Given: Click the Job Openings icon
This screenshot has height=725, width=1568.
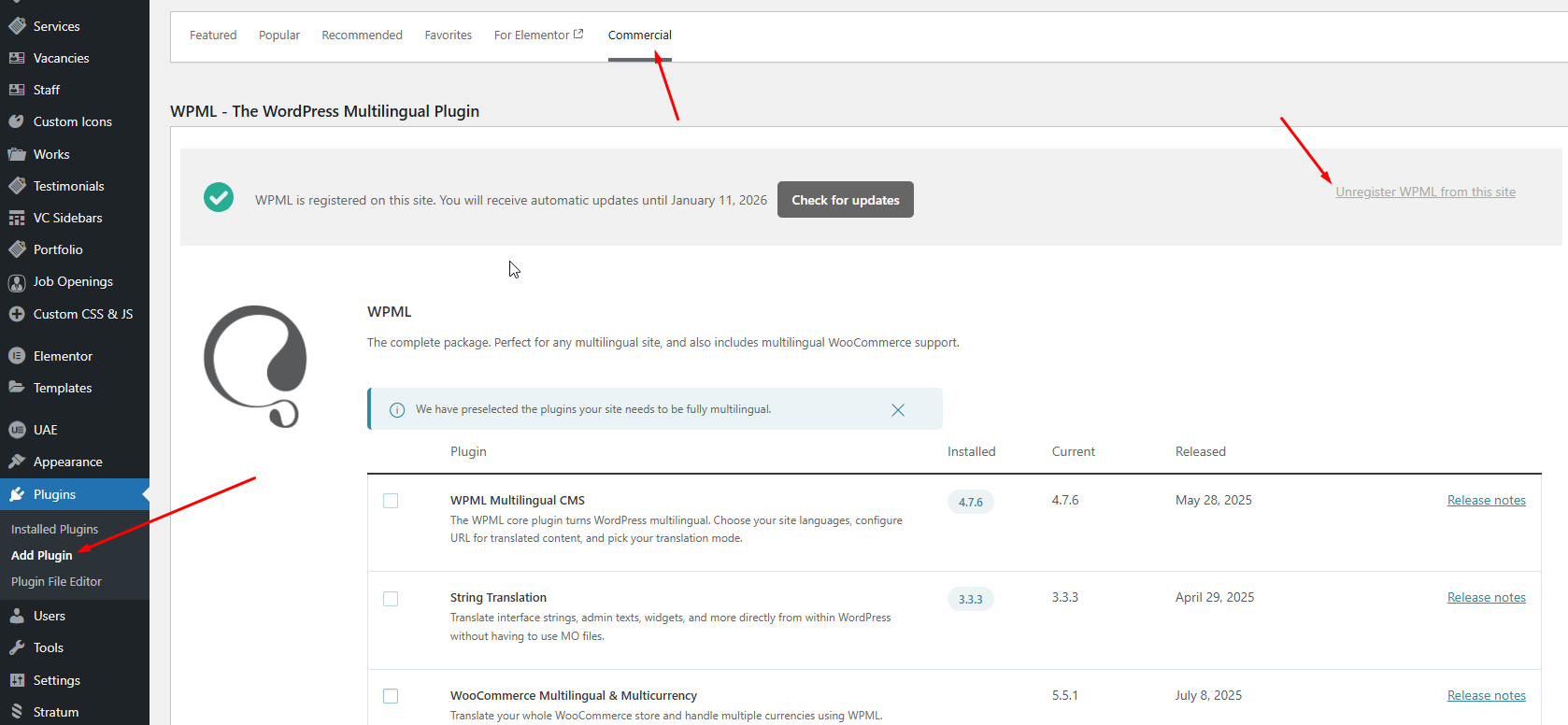Looking at the screenshot, I should pyautogui.click(x=17, y=282).
